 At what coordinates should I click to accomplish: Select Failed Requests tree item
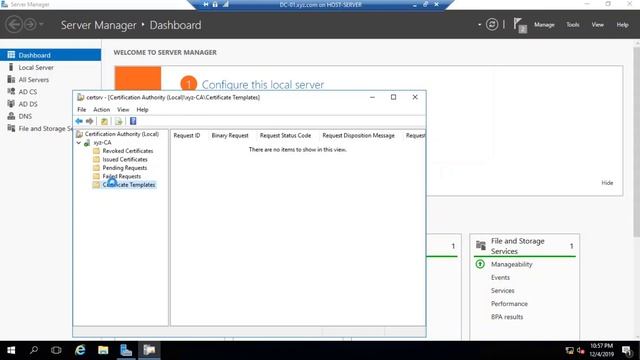click(122, 176)
